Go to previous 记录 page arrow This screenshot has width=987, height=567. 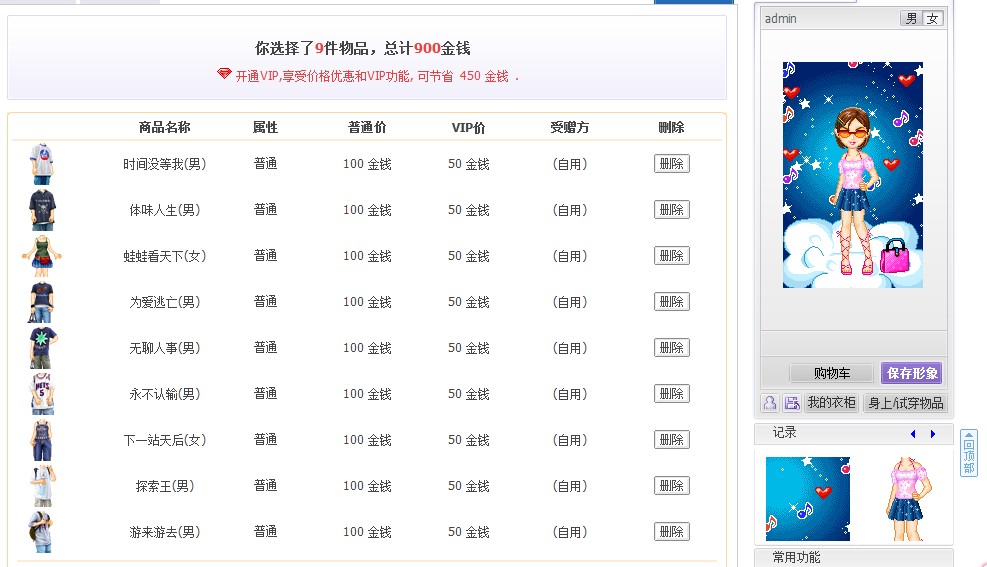913,434
